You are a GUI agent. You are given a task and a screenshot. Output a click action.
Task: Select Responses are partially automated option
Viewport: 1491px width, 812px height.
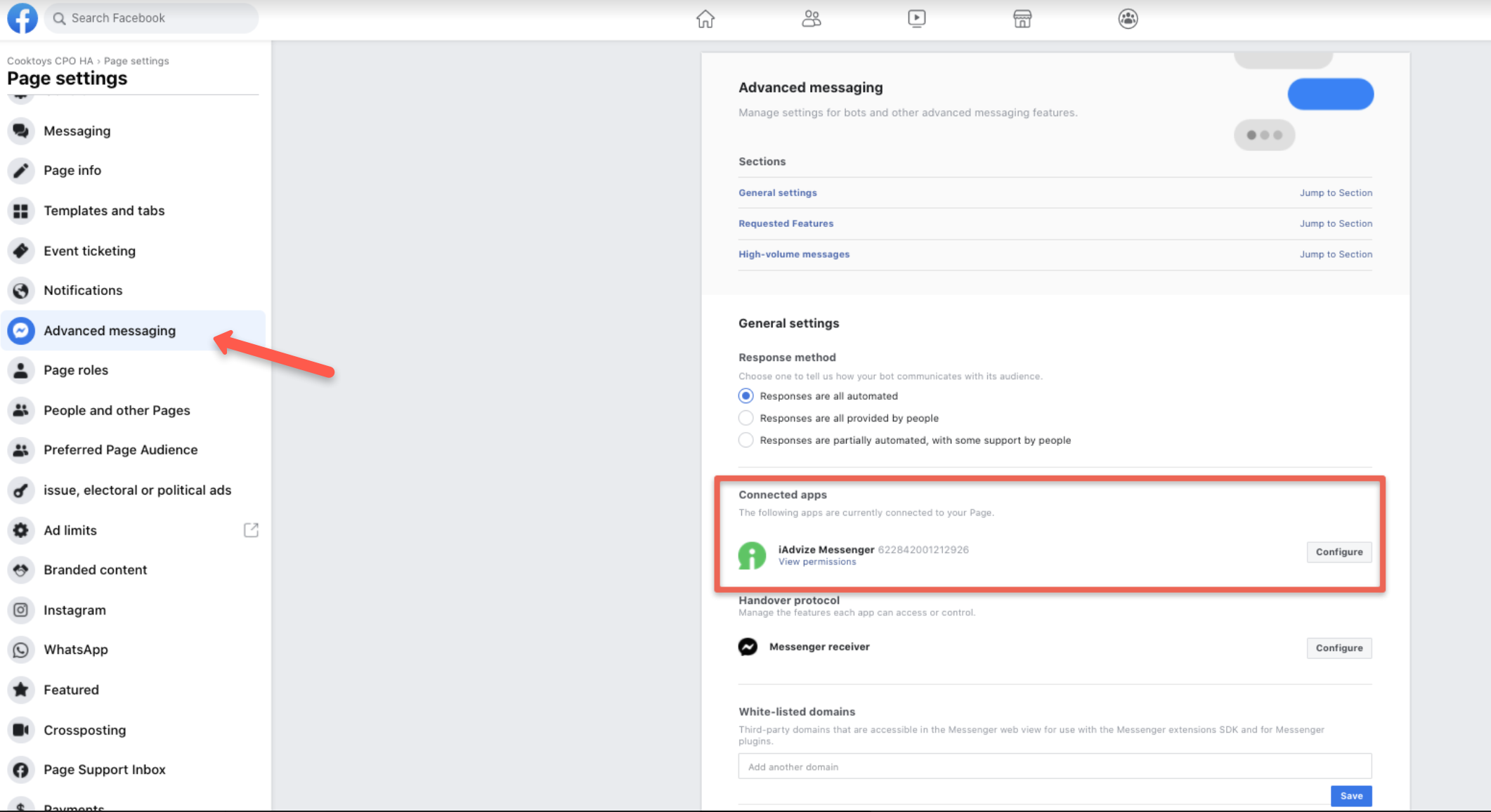(x=746, y=440)
